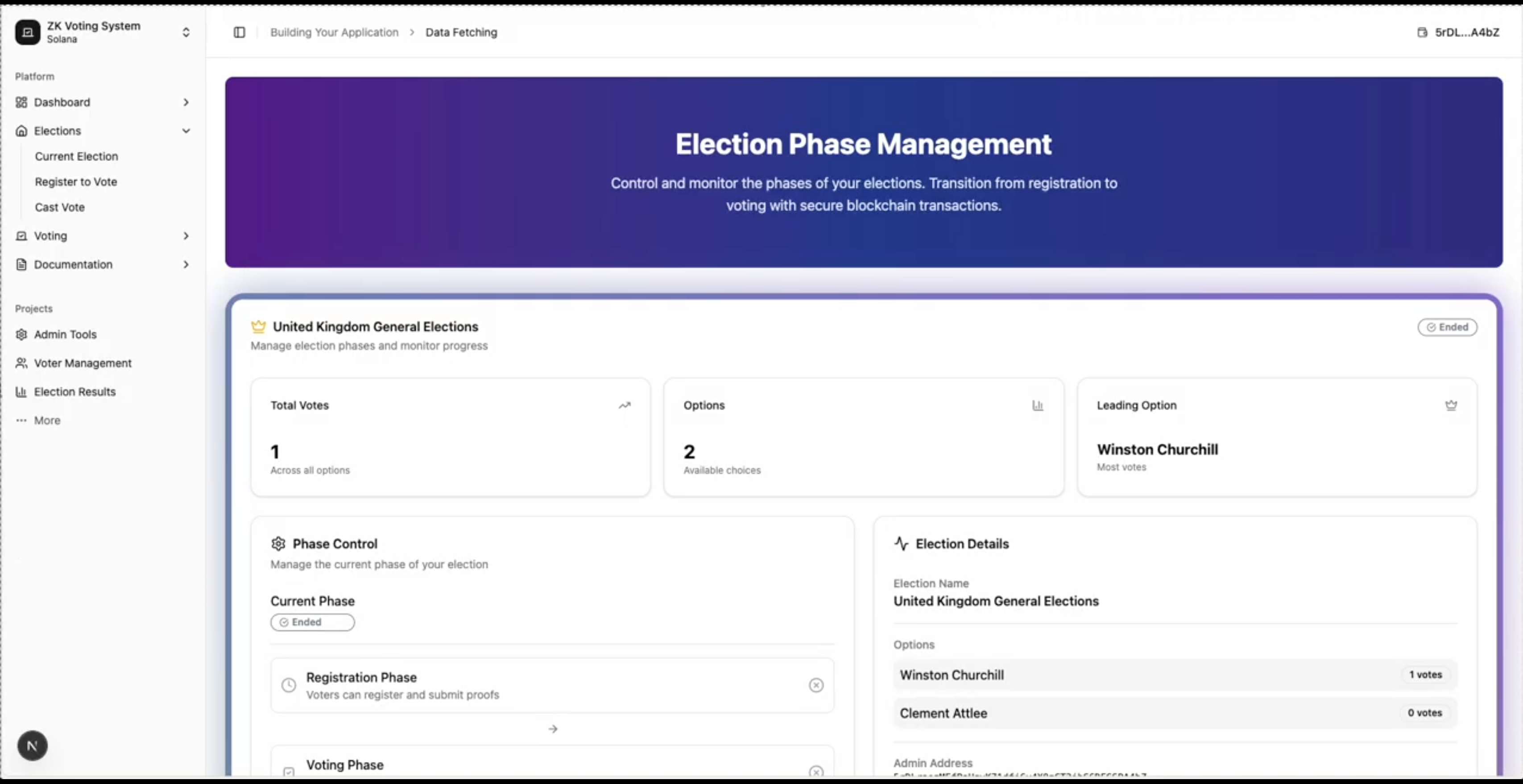Screen dimensions: 1523x784
Task: Expand the Dashboard sidebar section
Action: [186, 102]
